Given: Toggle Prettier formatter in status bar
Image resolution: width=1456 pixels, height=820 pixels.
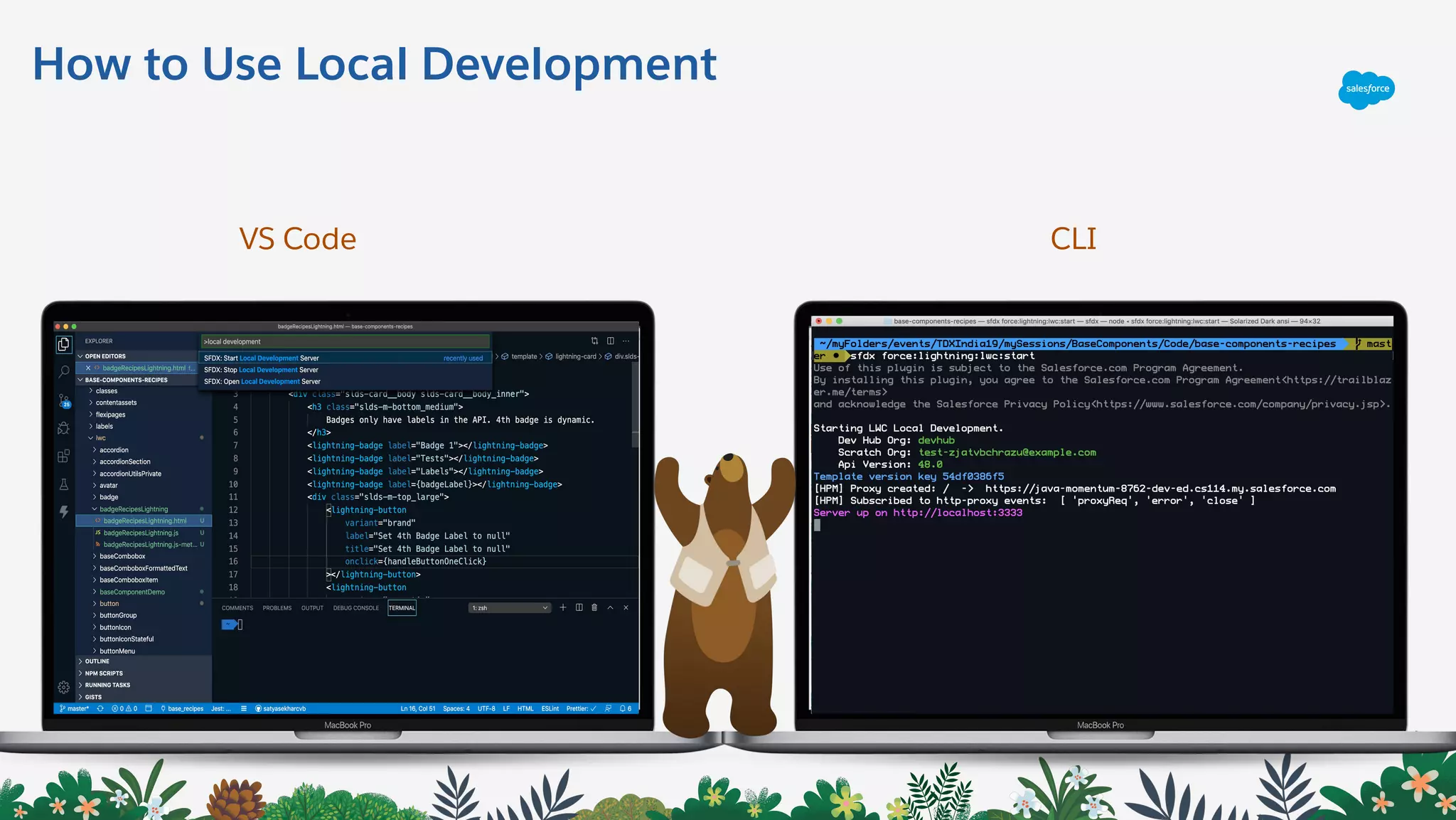Looking at the screenshot, I should point(581,708).
